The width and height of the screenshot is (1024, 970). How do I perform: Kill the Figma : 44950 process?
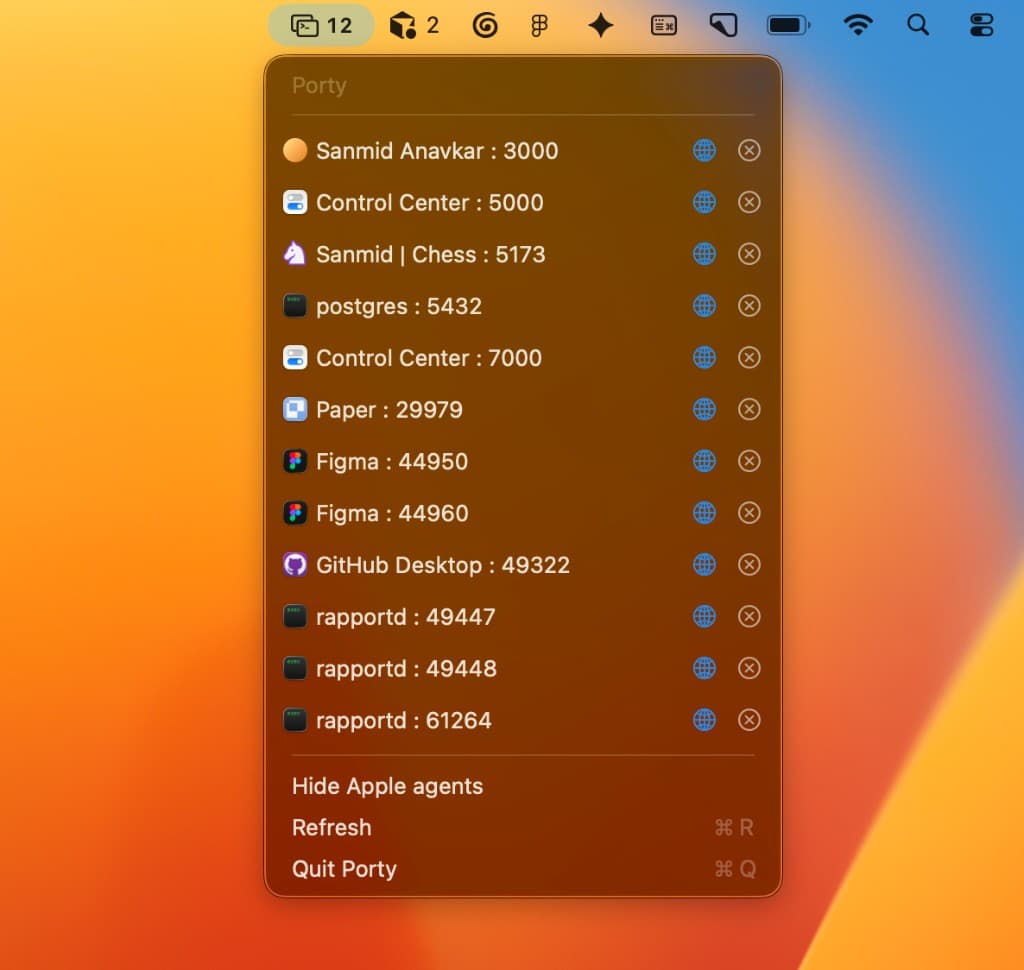748,461
